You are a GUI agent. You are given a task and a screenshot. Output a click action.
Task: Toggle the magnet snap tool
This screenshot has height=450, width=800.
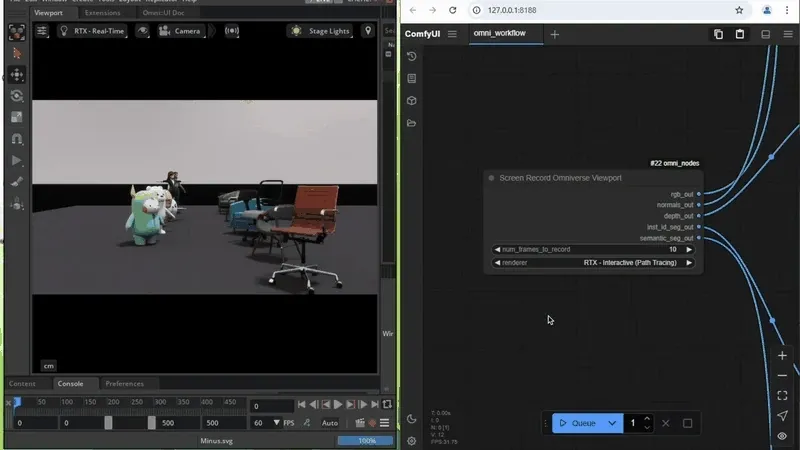(17, 139)
